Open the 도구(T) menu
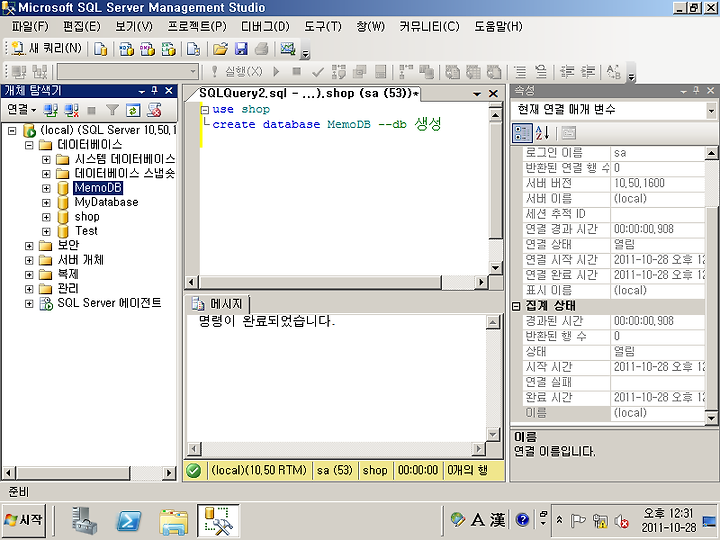 point(323,26)
